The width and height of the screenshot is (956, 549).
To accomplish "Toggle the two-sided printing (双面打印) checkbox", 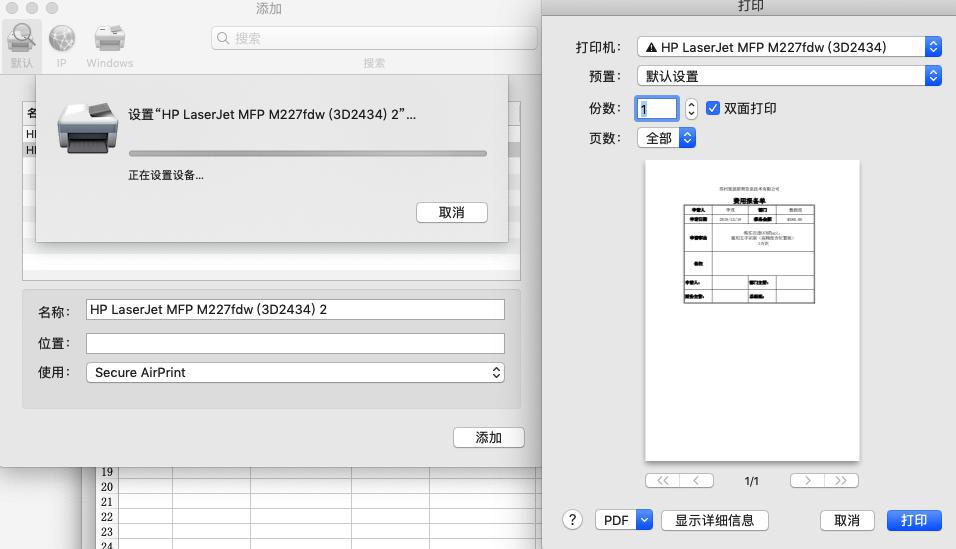I will (713, 108).
